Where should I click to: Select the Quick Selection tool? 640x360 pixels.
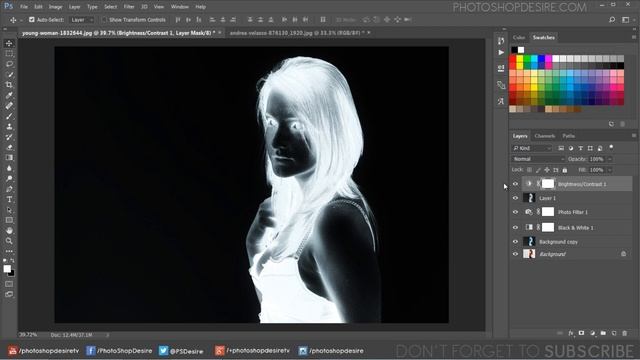click(x=9, y=74)
